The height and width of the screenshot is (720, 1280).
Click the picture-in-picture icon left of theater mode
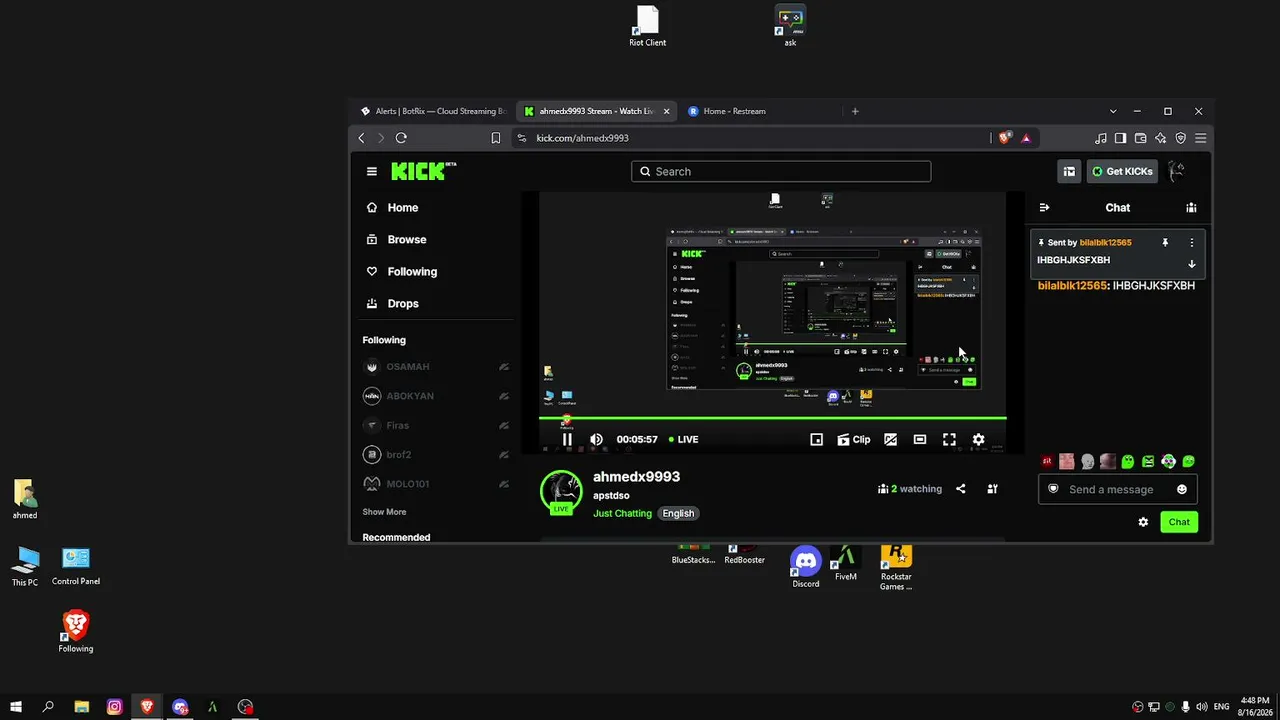pyautogui.click(x=890, y=439)
